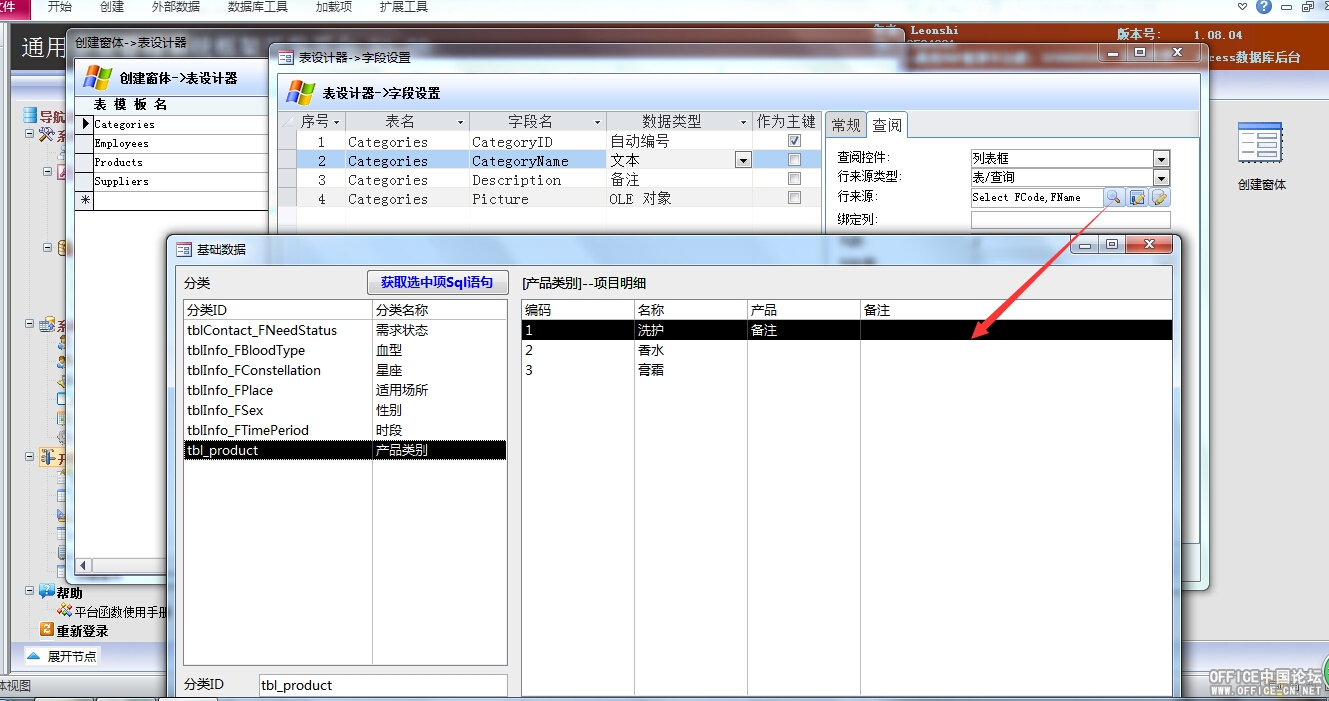Select the tblInfo_FTimePeriod category row
This screenshot has height=701, width=1329.
click(x=345, y=430)
